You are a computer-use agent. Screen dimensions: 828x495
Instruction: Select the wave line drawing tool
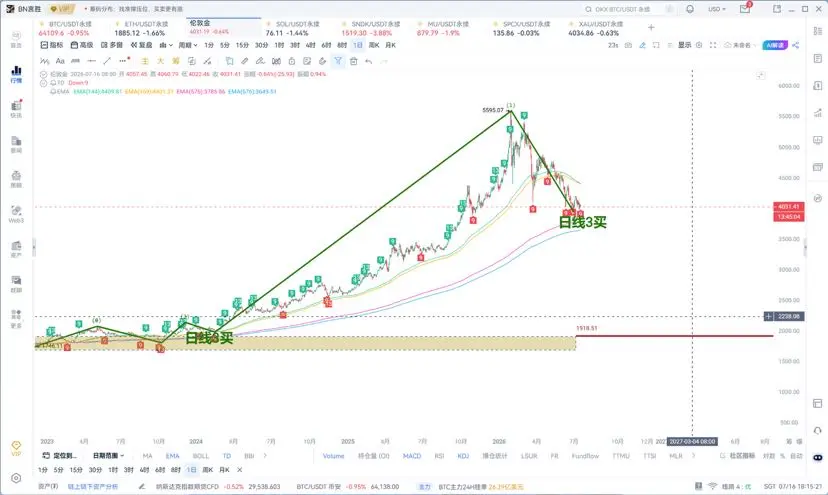point(45,61)
